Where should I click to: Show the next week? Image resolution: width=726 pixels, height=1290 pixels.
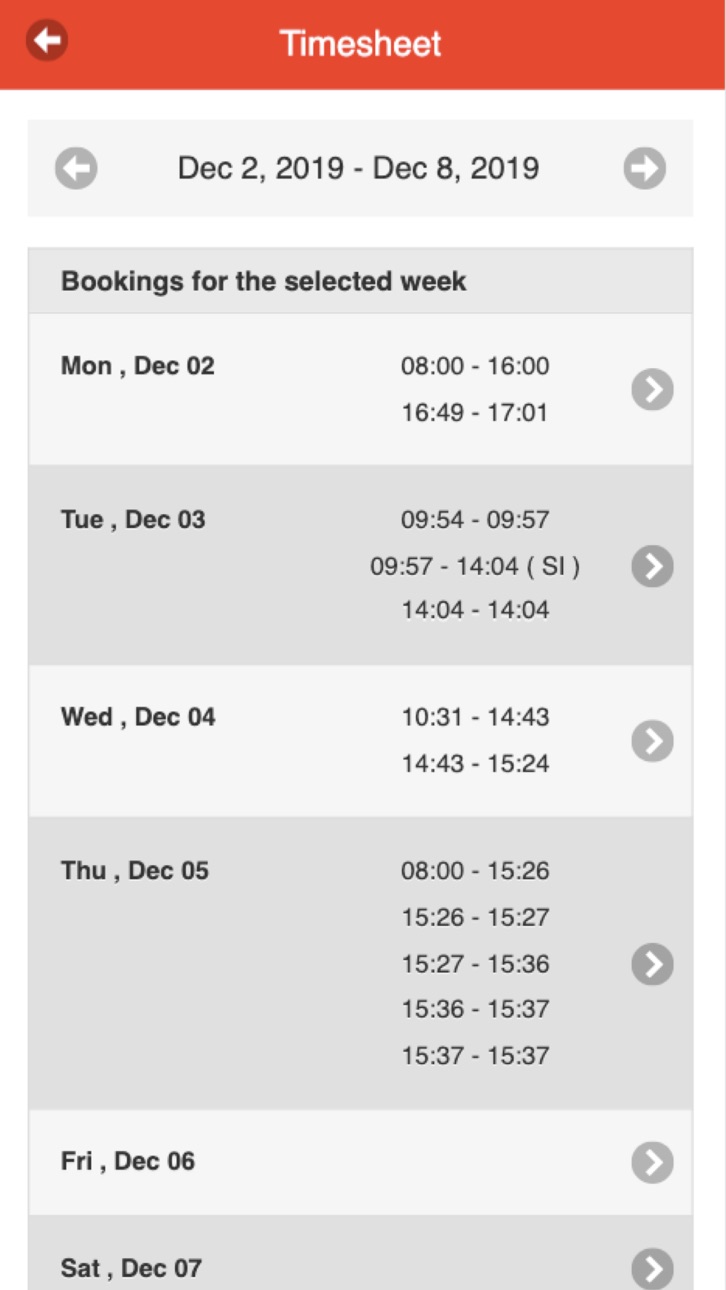(645, 168)
